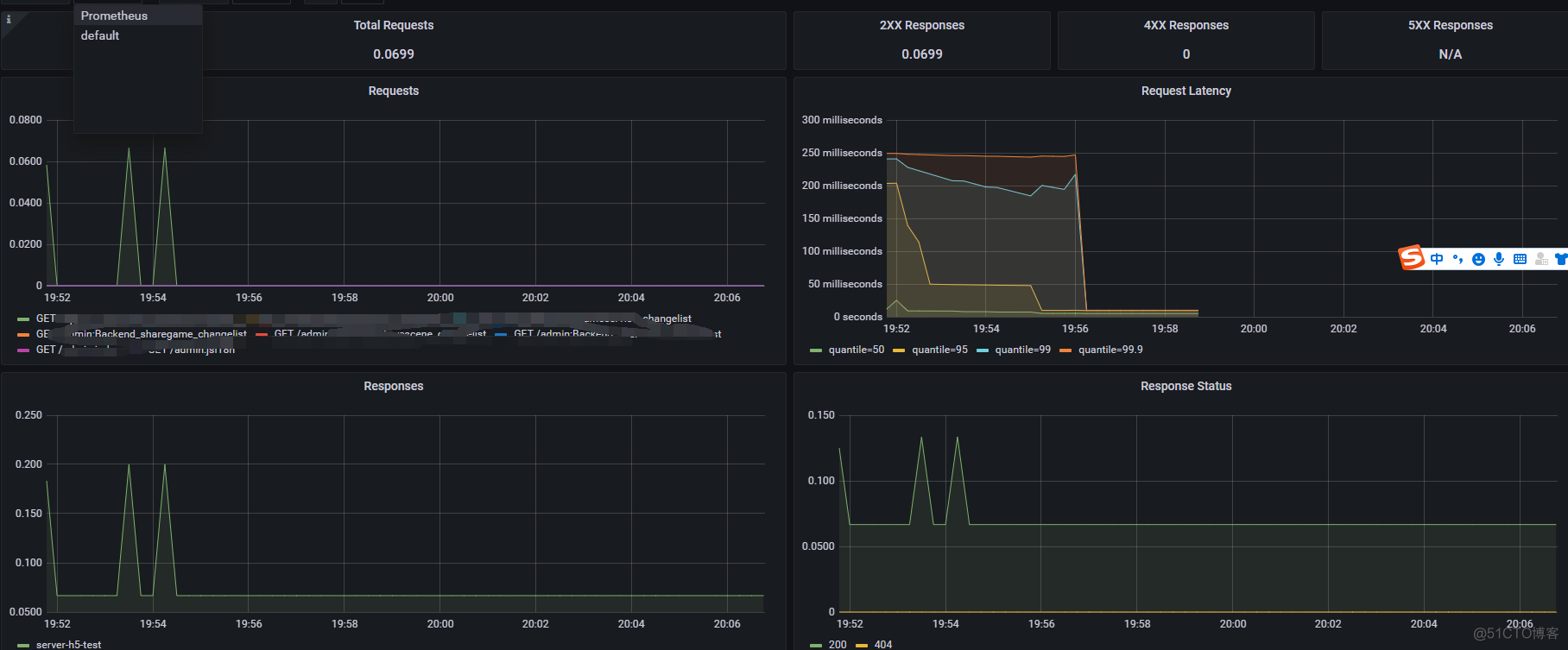Toggle the quantile=99.9 legend label

pyautogui.click(x=1110, y=350)
